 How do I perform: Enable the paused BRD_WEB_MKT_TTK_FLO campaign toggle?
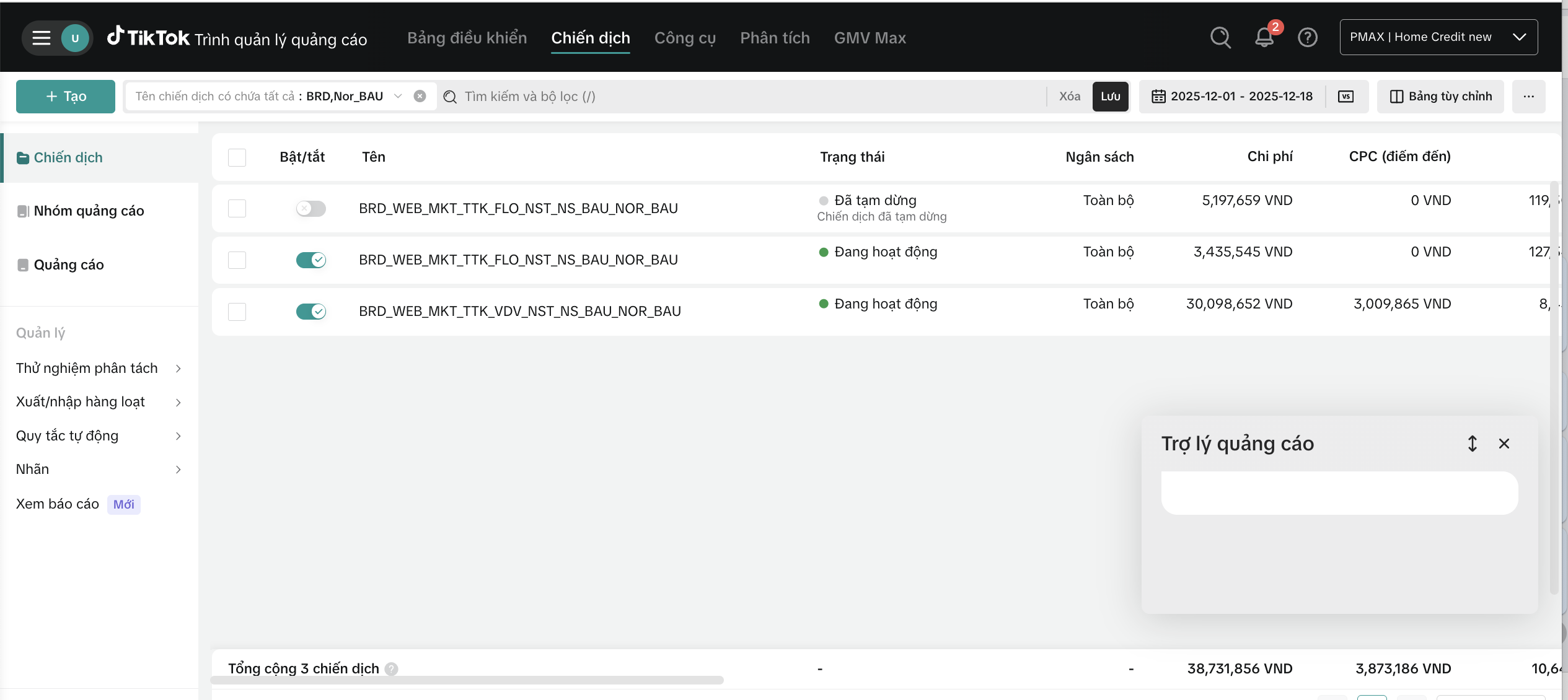[311, 209]
